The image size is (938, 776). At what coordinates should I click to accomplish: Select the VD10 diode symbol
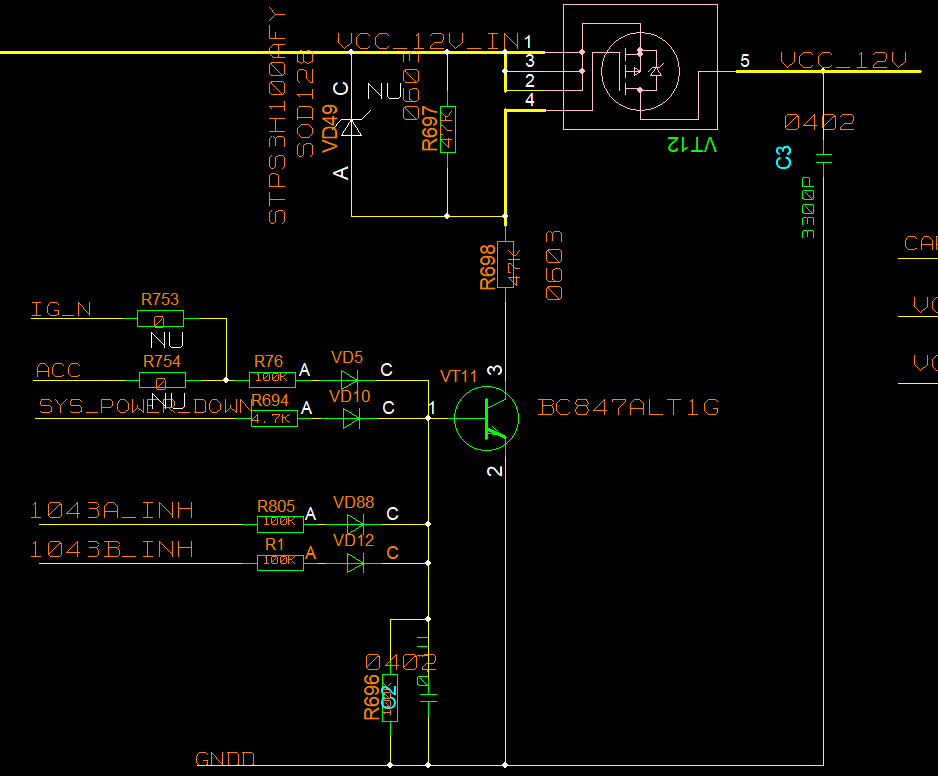click(350, 419)
